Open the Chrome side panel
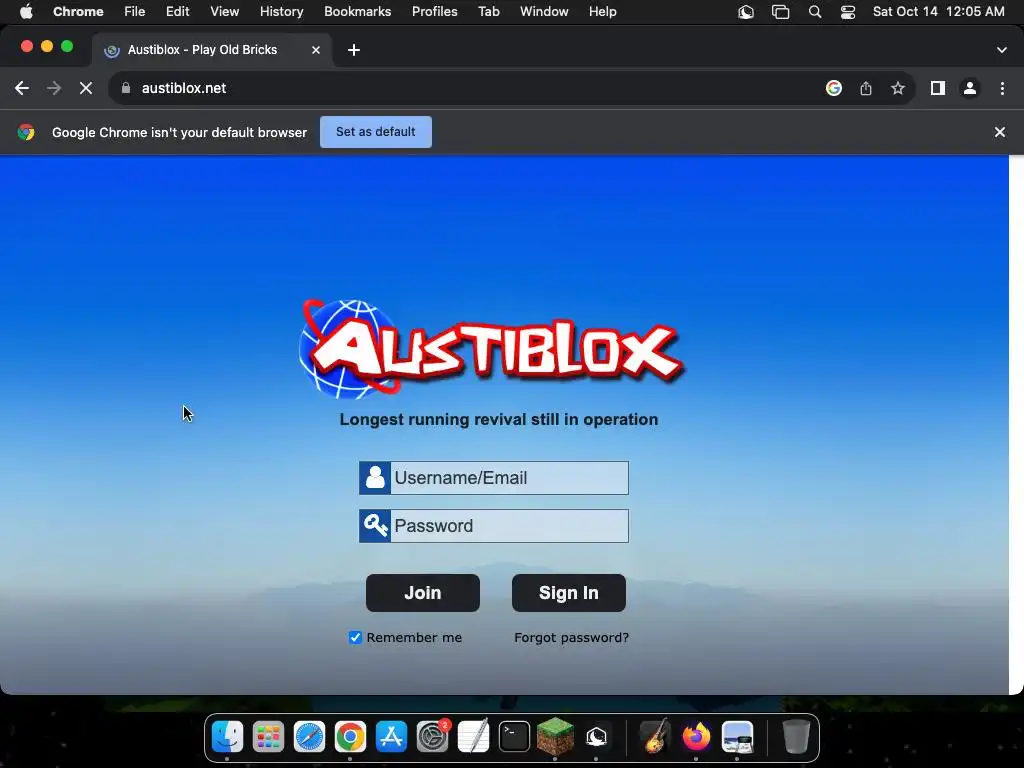Viewport: 1024px width, 768px height. click(938, 88)
